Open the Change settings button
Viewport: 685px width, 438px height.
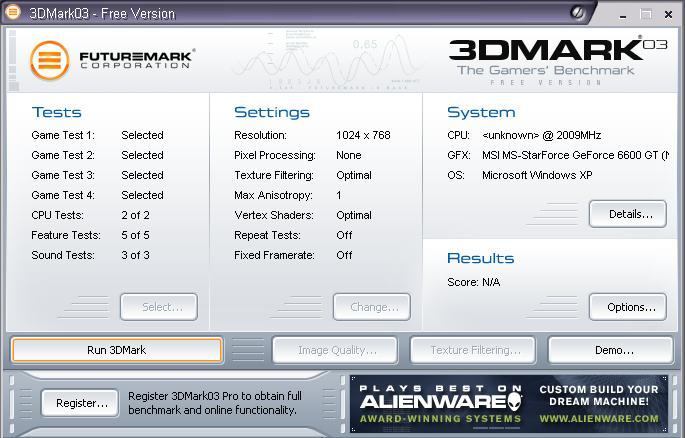[372, 307]
